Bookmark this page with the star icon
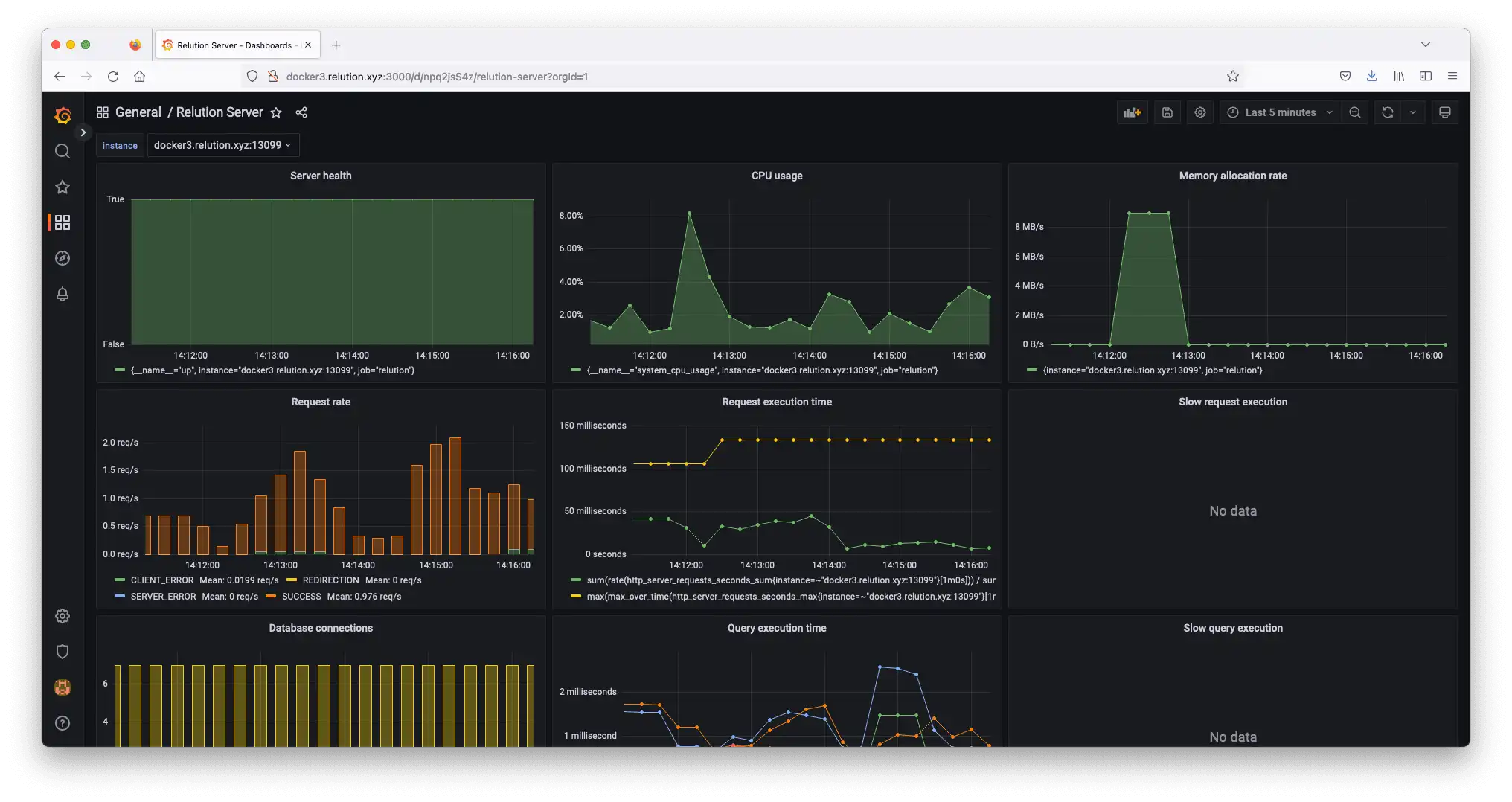 (x=1233, y=76)
